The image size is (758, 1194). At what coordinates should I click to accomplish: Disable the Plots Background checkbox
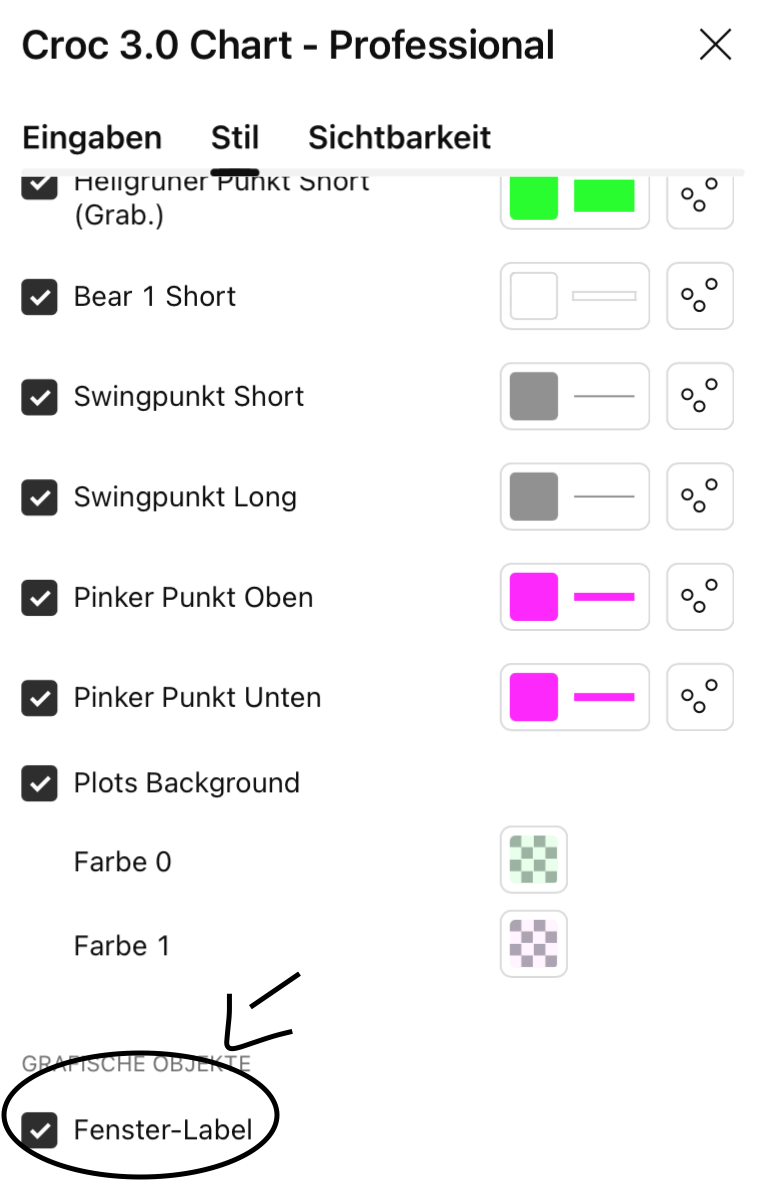pos(39,783)
